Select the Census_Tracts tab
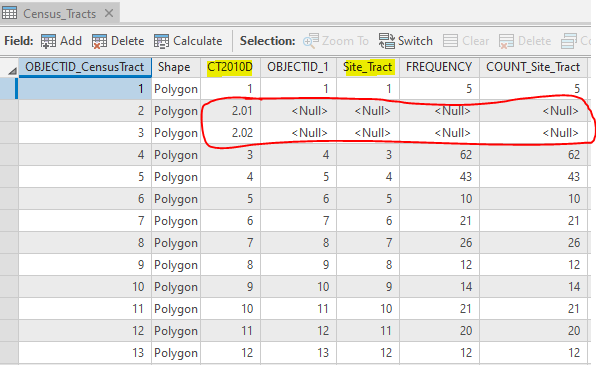This screenshot has width=596, height=365. [x=60, y=13]
